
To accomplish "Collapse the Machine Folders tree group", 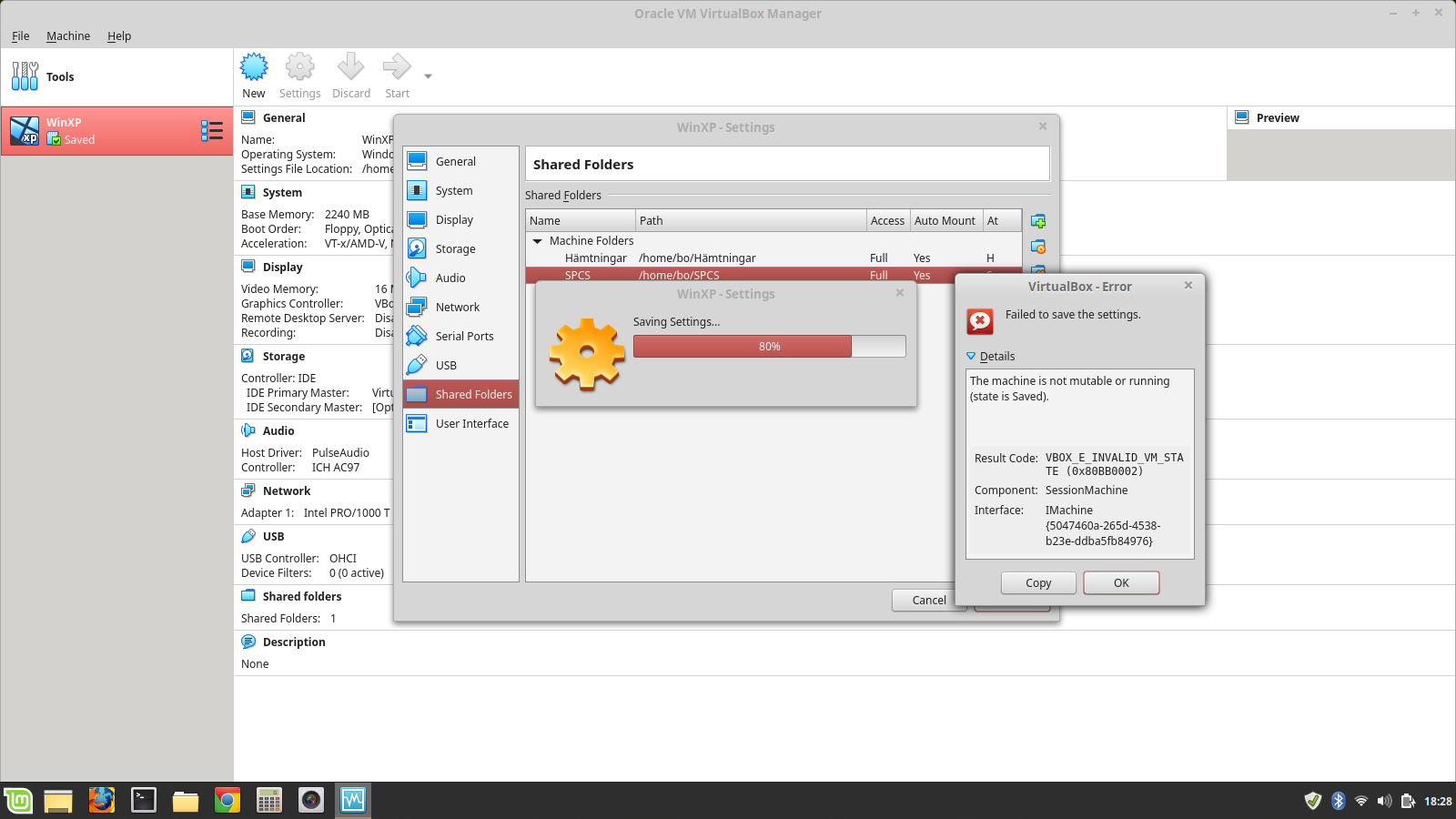I will click(x=538, y=241).
